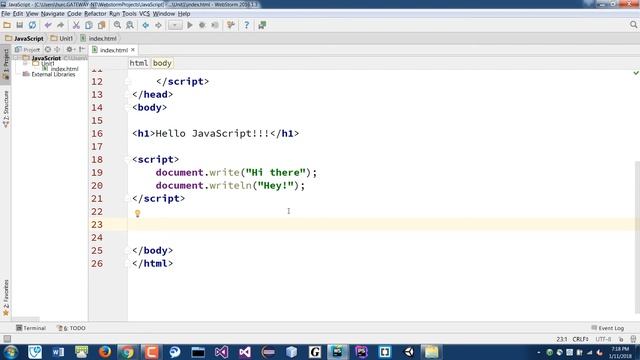Copy selection using toolbar icon
Viewport: 640px width, 360px height.
click(89, 25)
